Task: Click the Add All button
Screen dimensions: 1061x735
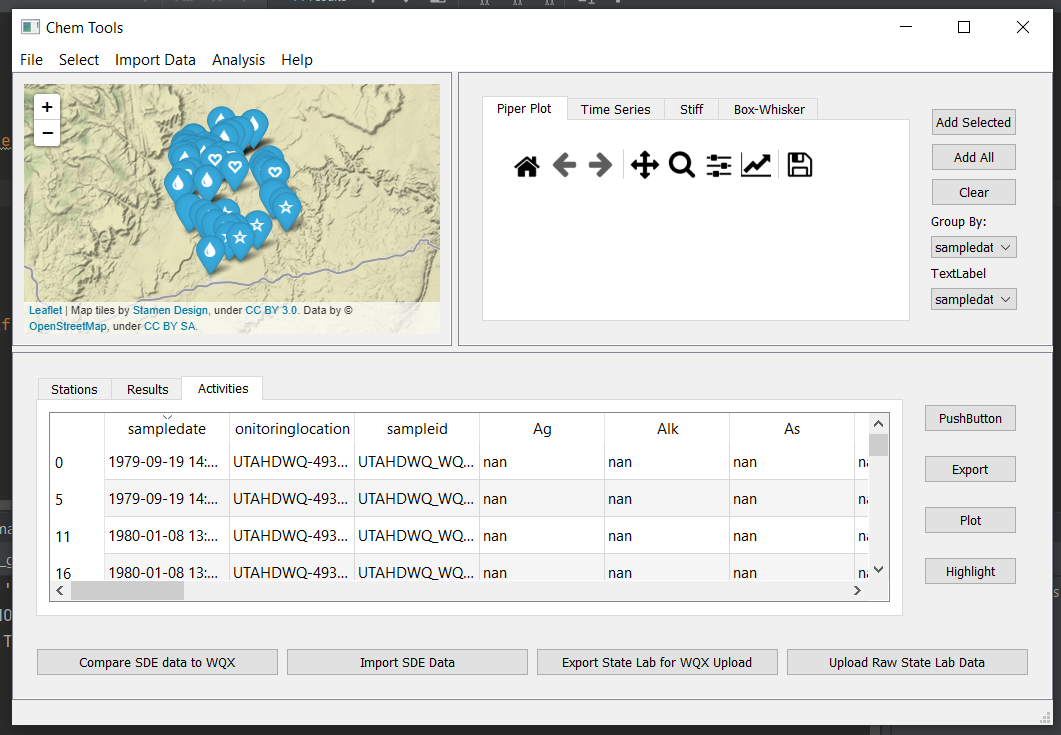Action: tap(973, 157)
